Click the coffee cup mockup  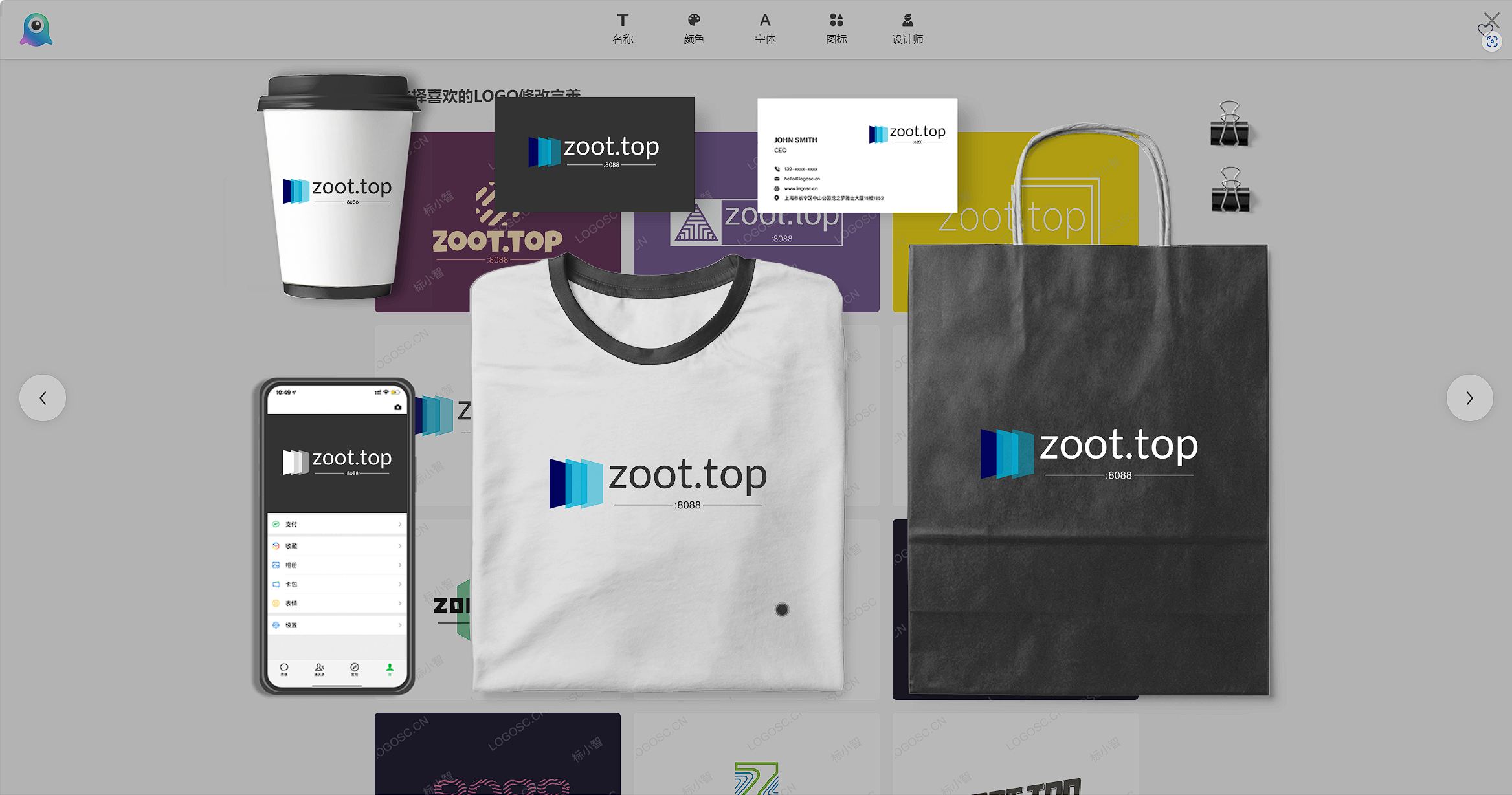[x=337, y=188]
